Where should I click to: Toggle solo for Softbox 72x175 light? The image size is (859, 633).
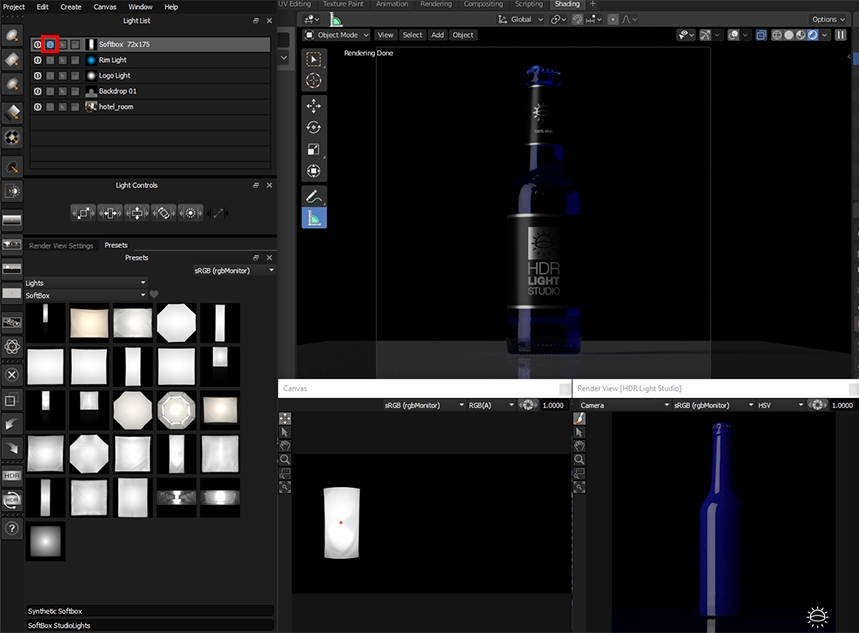tap(50, 44)
